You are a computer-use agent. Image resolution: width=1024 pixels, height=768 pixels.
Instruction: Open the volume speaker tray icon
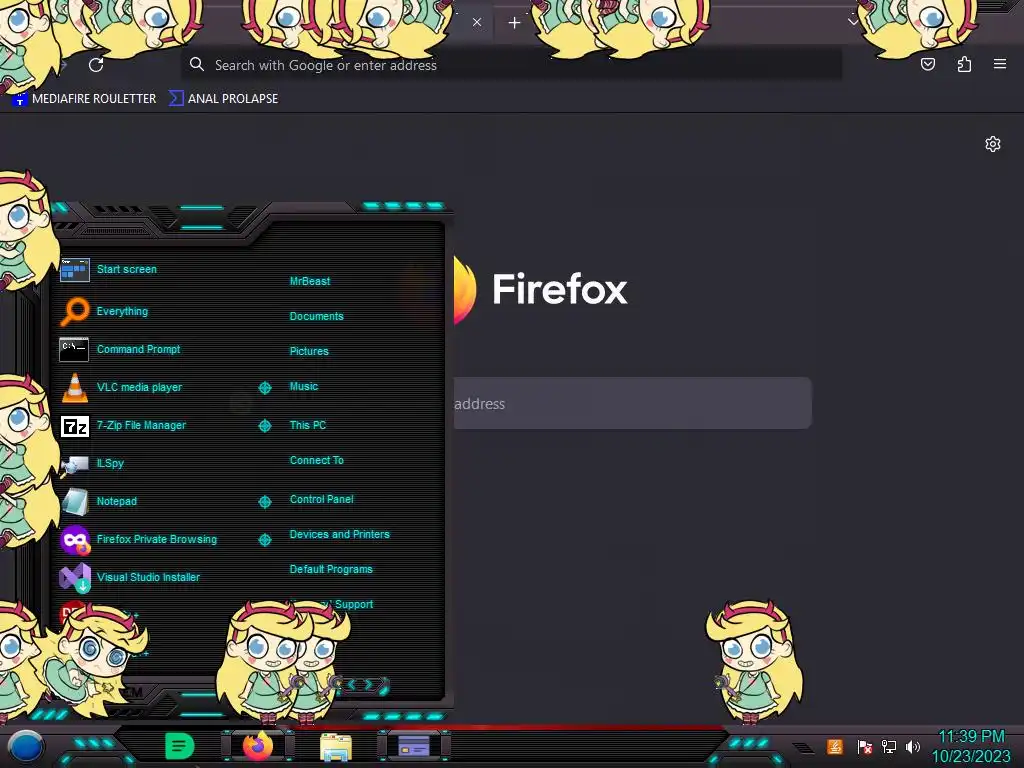pyautogui.click(x=912, y=746)
